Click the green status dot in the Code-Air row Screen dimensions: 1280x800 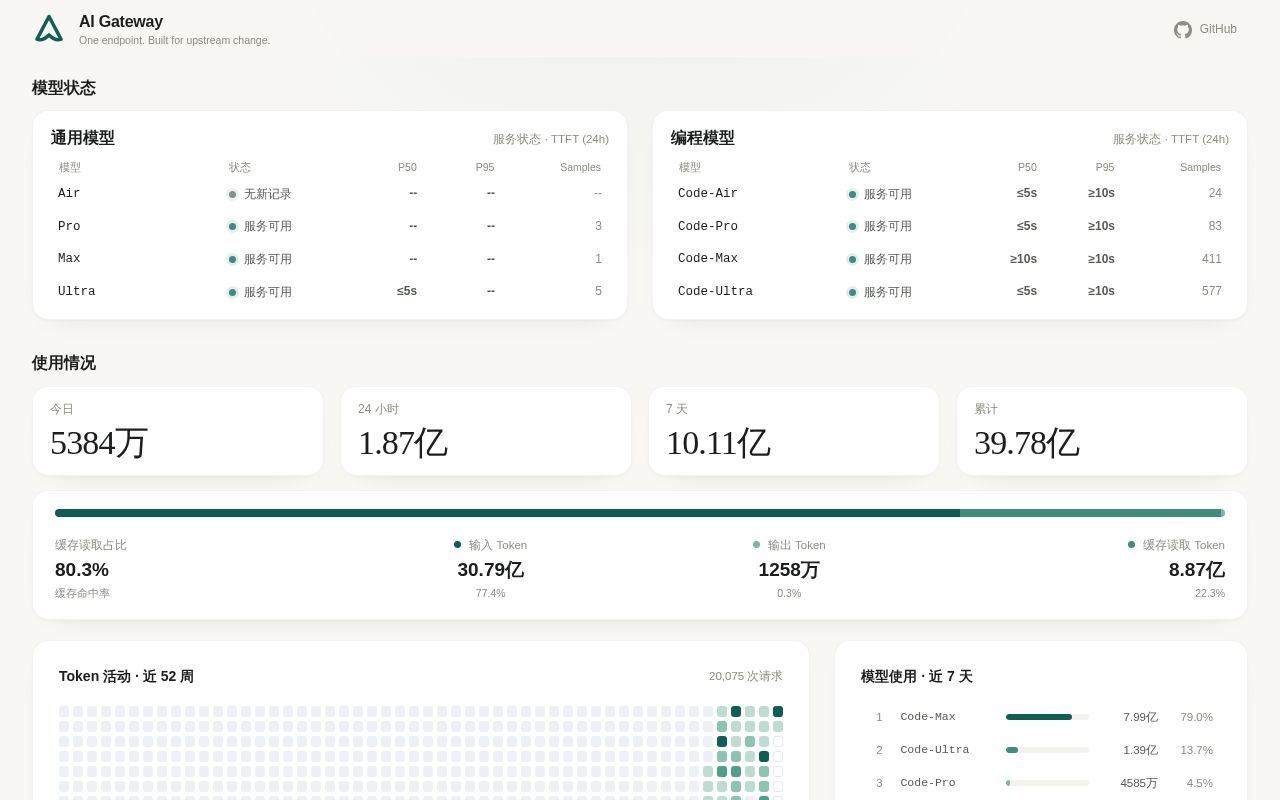tap(852, 194)
